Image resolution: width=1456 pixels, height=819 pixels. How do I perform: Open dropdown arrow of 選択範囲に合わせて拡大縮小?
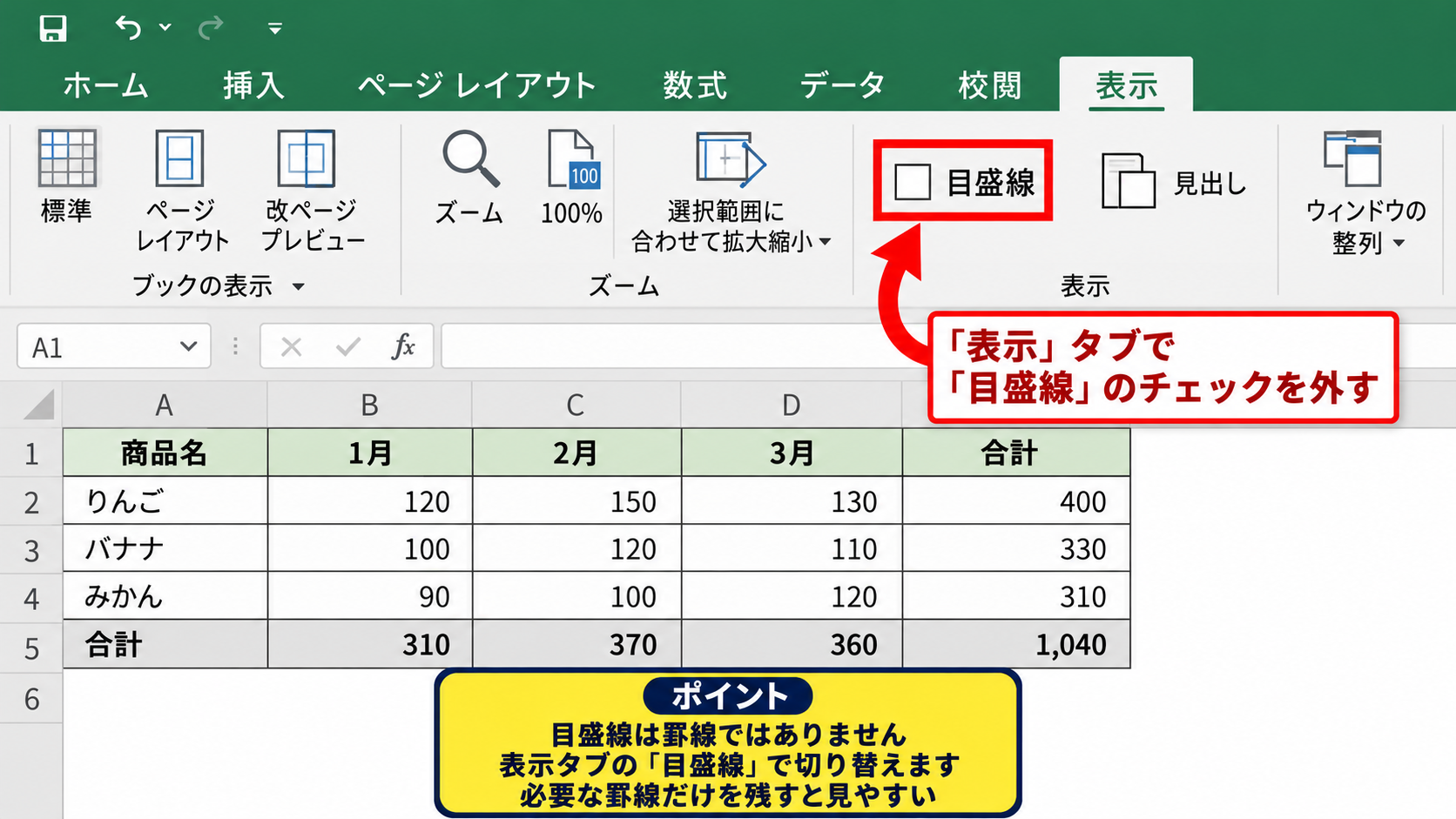pyautogui.click(x=826, y=241)
